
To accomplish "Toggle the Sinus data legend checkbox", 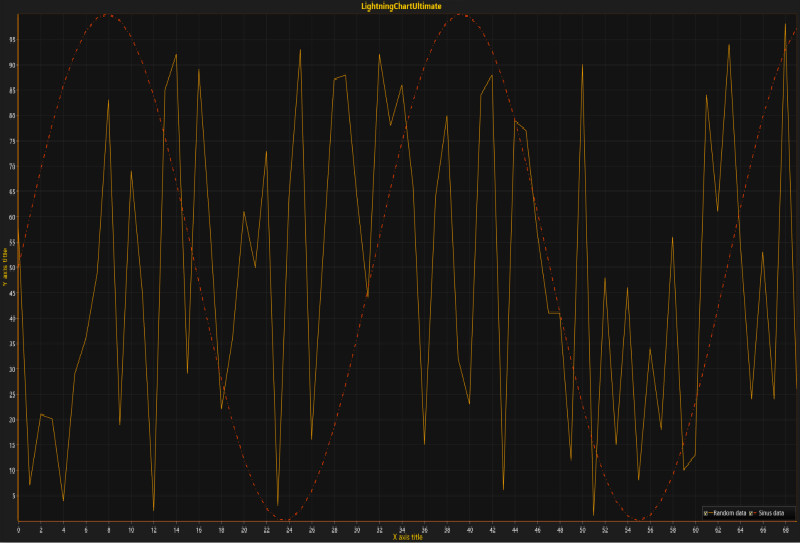I will 750,512.
